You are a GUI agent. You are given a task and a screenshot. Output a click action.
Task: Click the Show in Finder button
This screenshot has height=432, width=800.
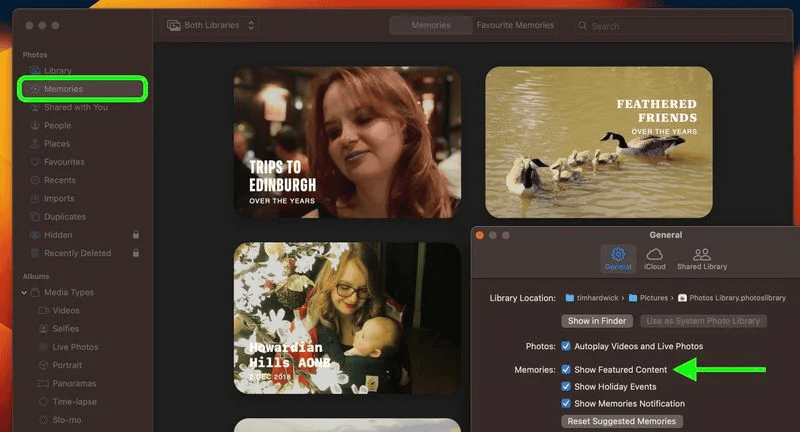coord(597,321)
